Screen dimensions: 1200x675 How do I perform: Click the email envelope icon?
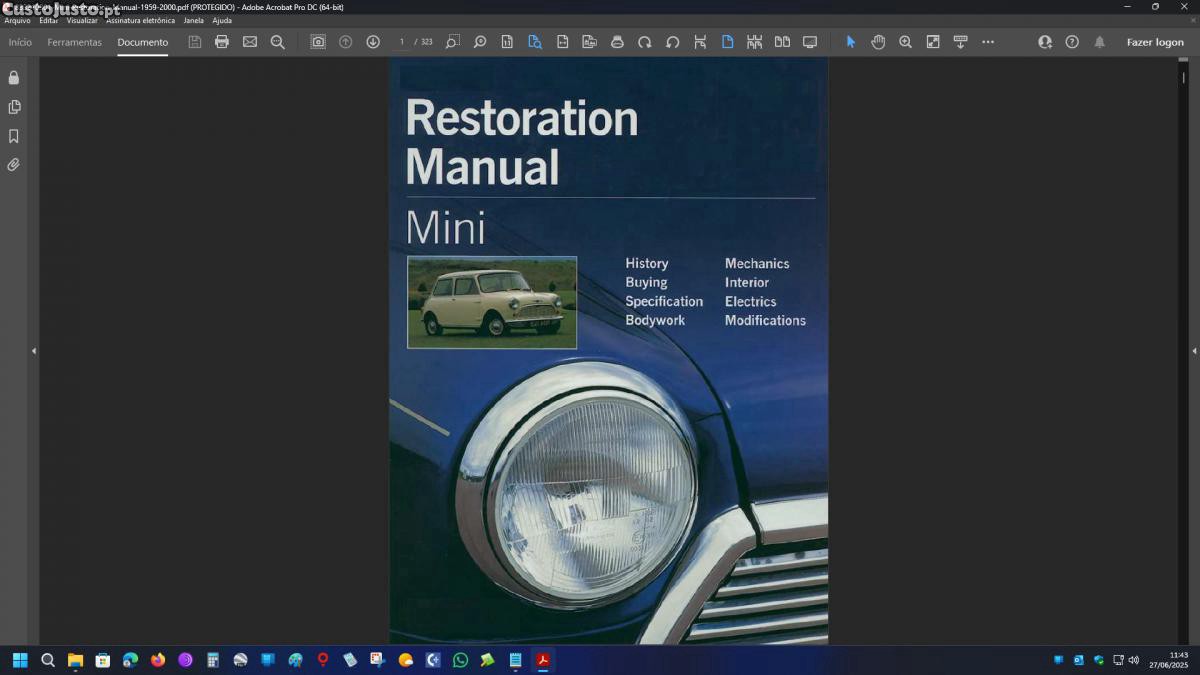point(250,42)
